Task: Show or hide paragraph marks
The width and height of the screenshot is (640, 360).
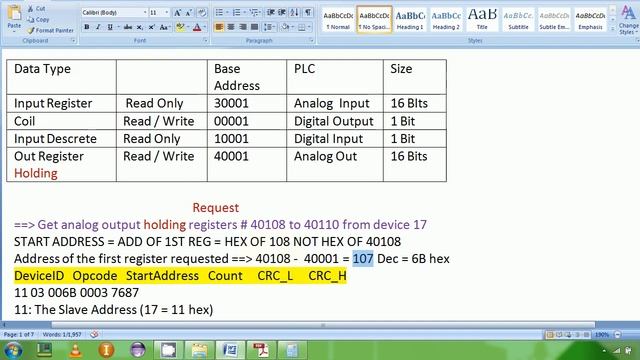Action: (308, 13)
